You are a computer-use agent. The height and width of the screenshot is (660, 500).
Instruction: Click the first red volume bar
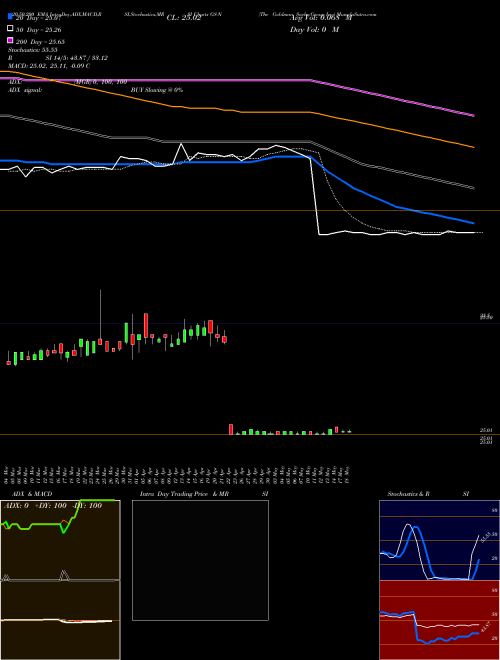tap(231, 429)
